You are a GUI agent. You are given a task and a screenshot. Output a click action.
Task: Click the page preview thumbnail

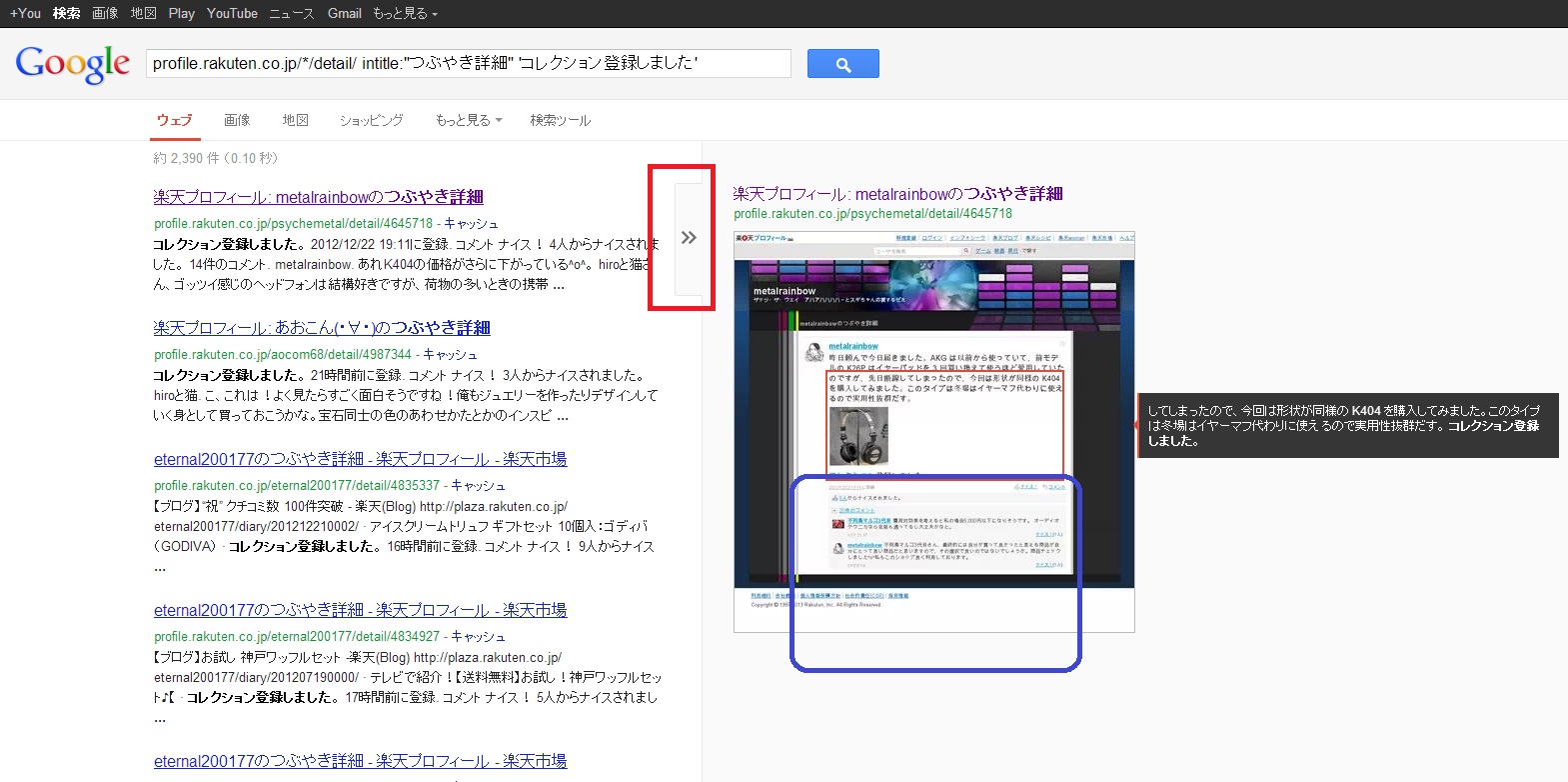(933, 432)
